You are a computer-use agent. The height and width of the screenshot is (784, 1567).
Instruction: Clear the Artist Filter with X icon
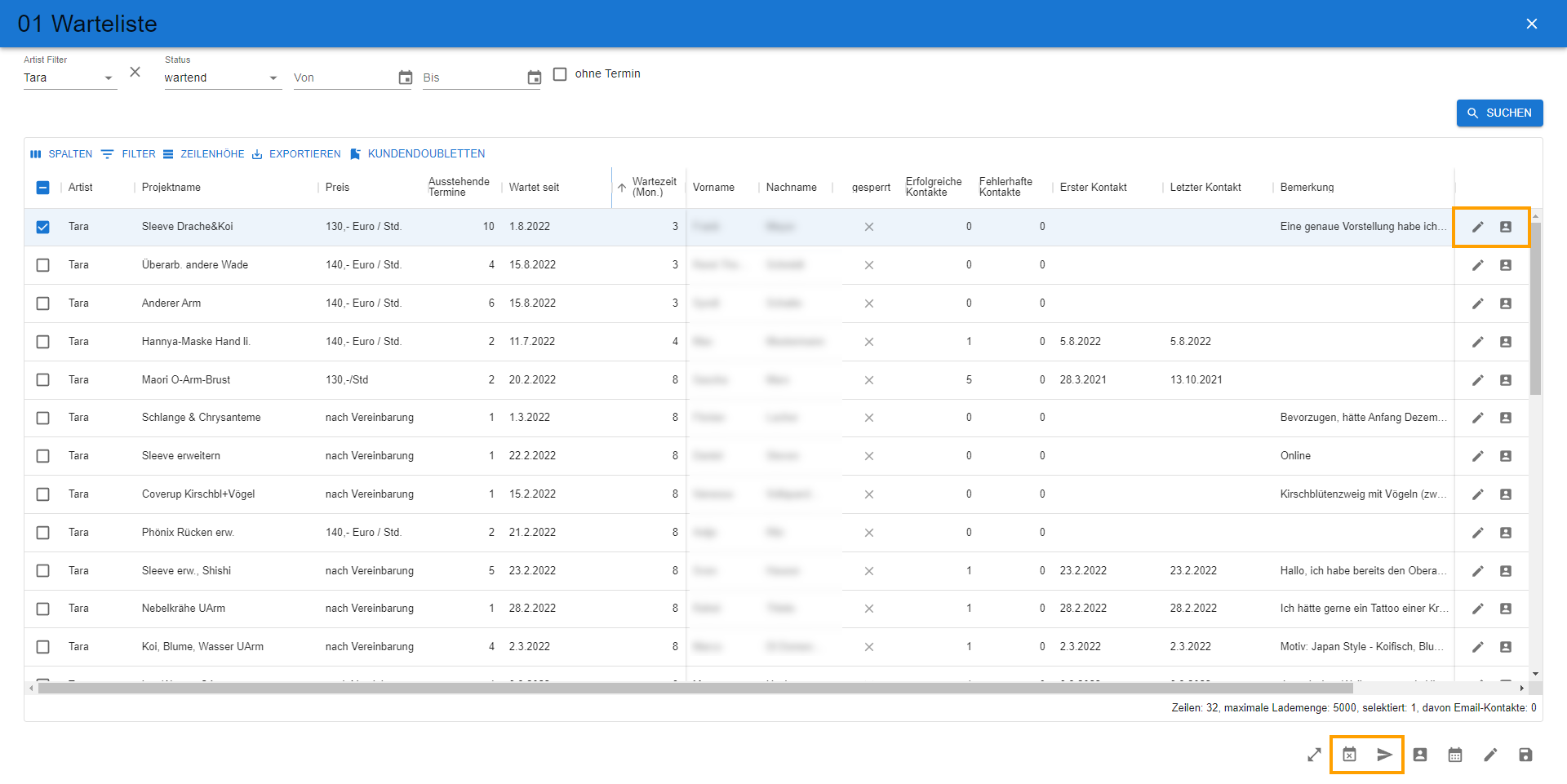pyautogui.click(x=135, y=72)
